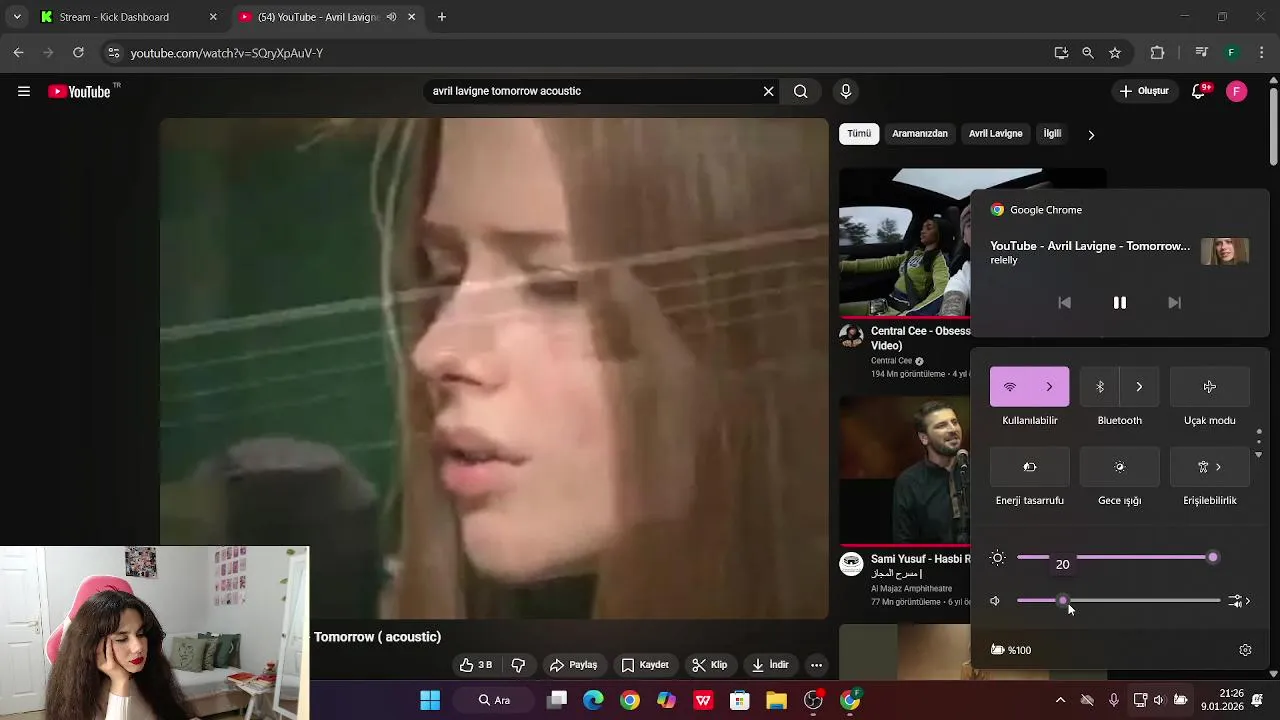Screen dimensions: 1280x720
Task: Open WPS Office from taskbar
Action: [703, 700]
